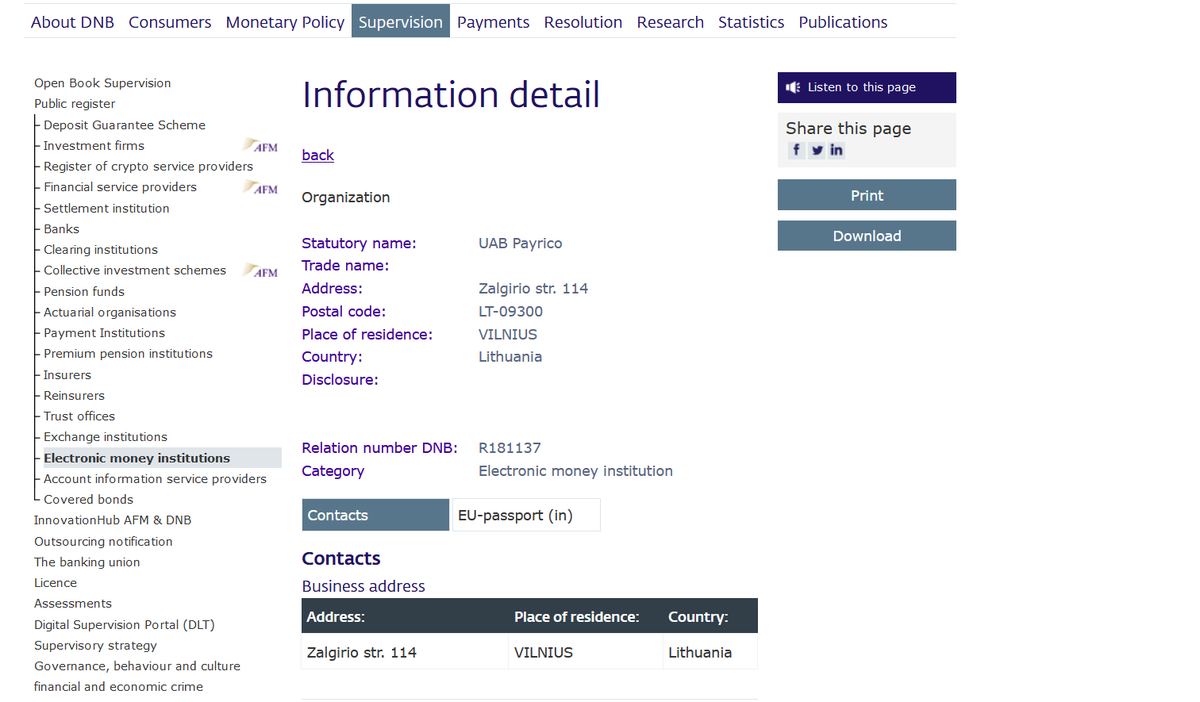
Task: Open the Publications menu
Action: tap(843, 22)
